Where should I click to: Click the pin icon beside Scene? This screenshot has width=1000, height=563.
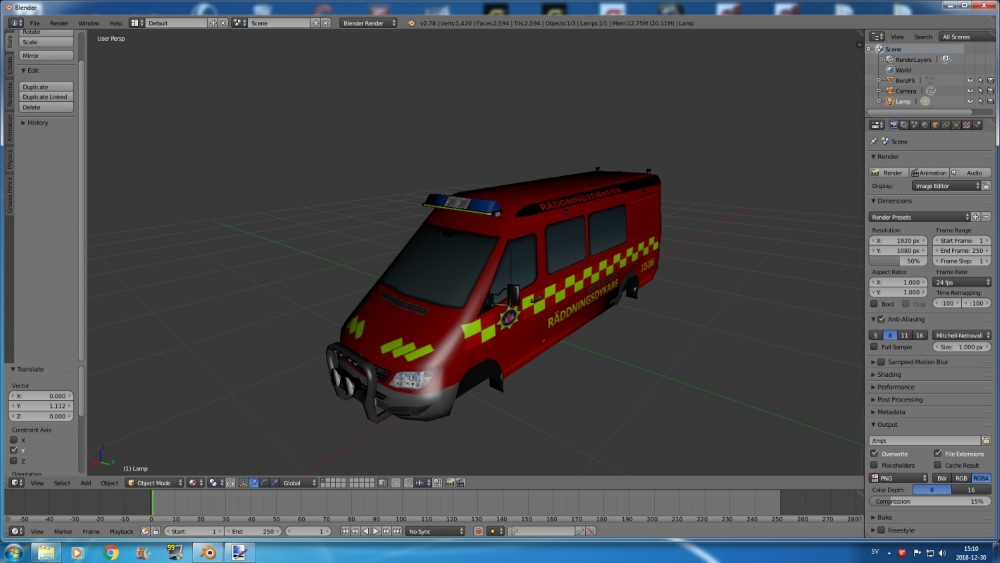pos(874,141)
